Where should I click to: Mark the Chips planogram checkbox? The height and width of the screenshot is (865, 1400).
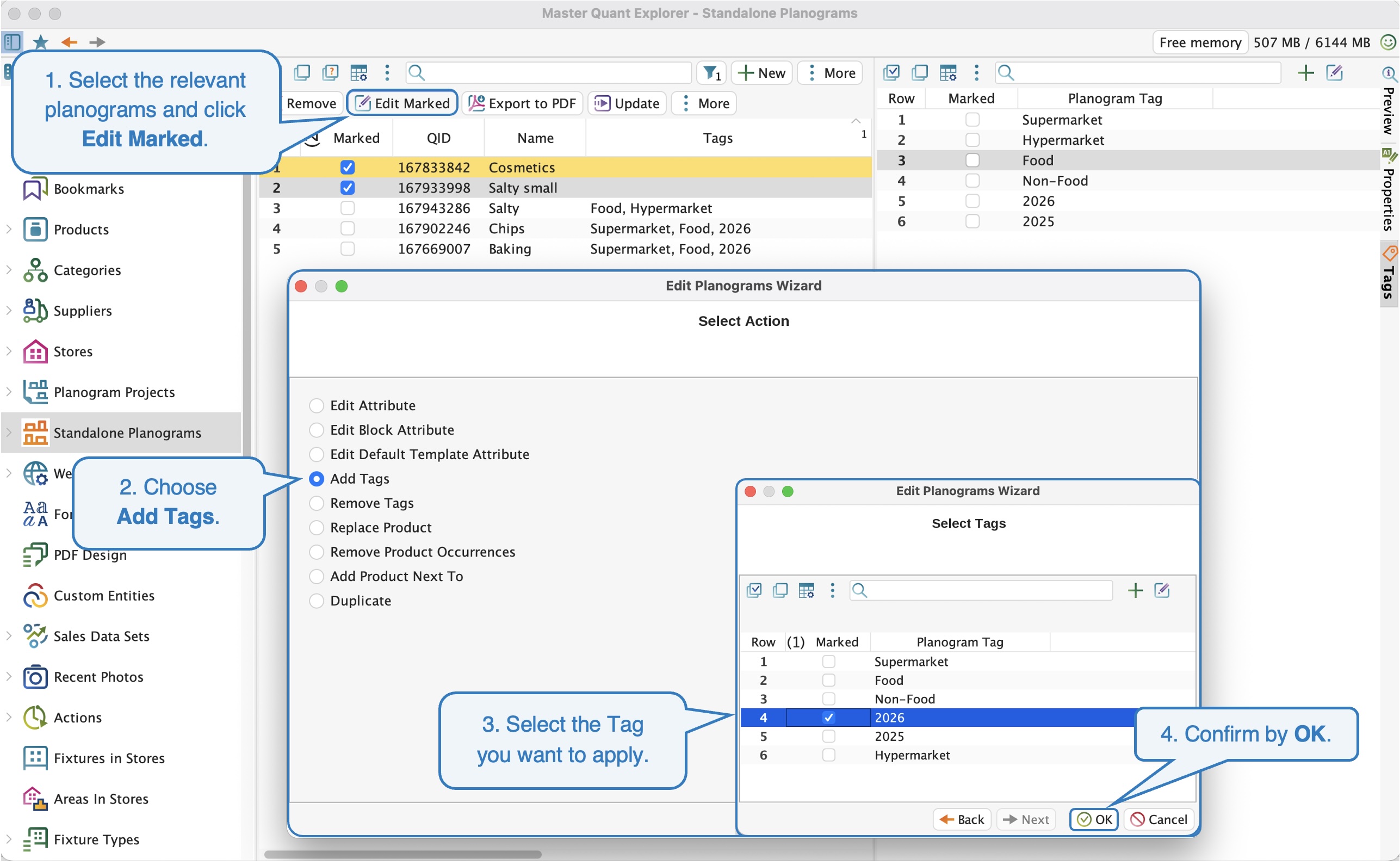pyautogui.click(x=347, y=228)
